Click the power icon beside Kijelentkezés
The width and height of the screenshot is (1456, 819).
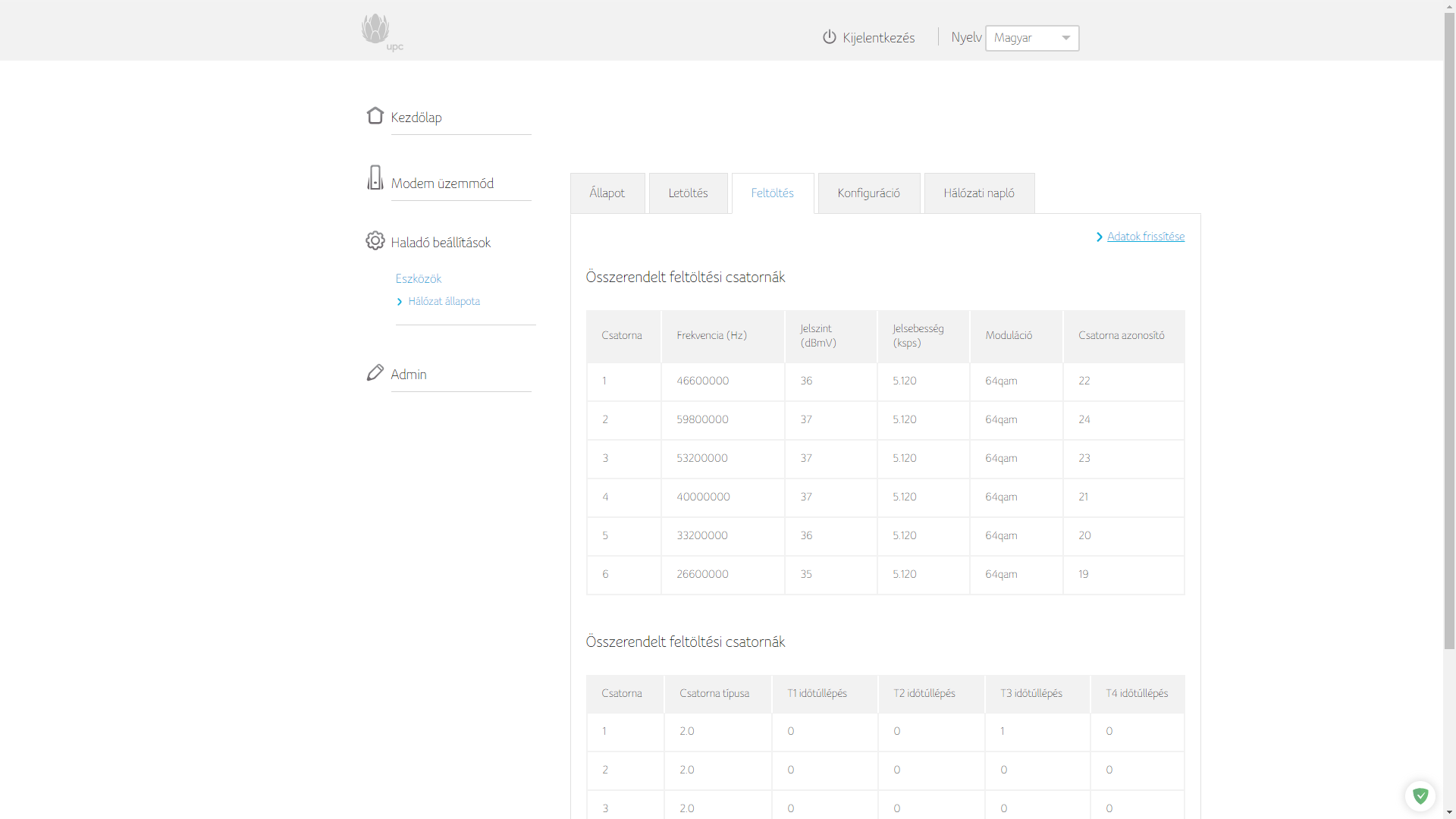829,37
